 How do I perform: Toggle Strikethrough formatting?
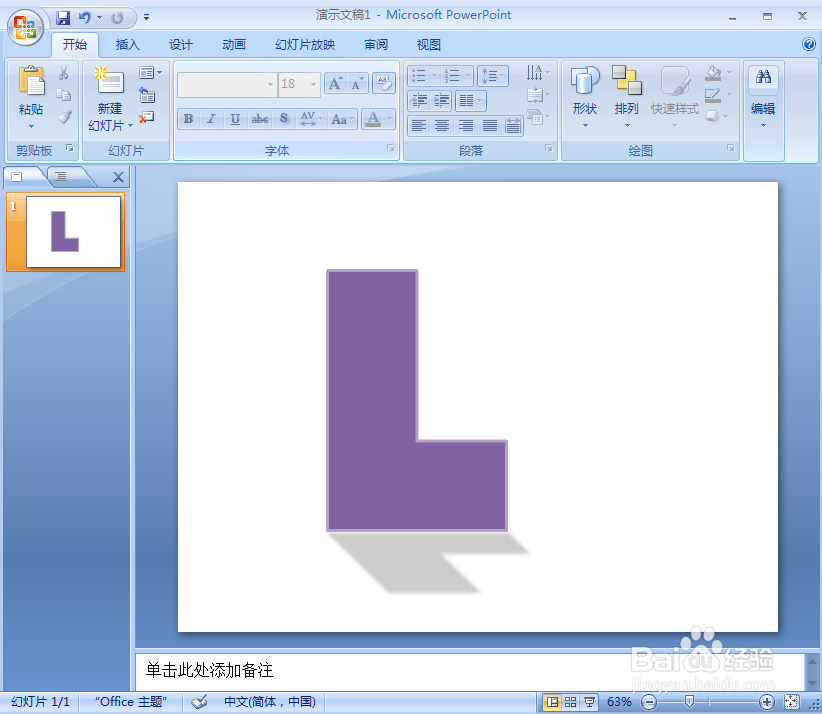coord(260,119)
